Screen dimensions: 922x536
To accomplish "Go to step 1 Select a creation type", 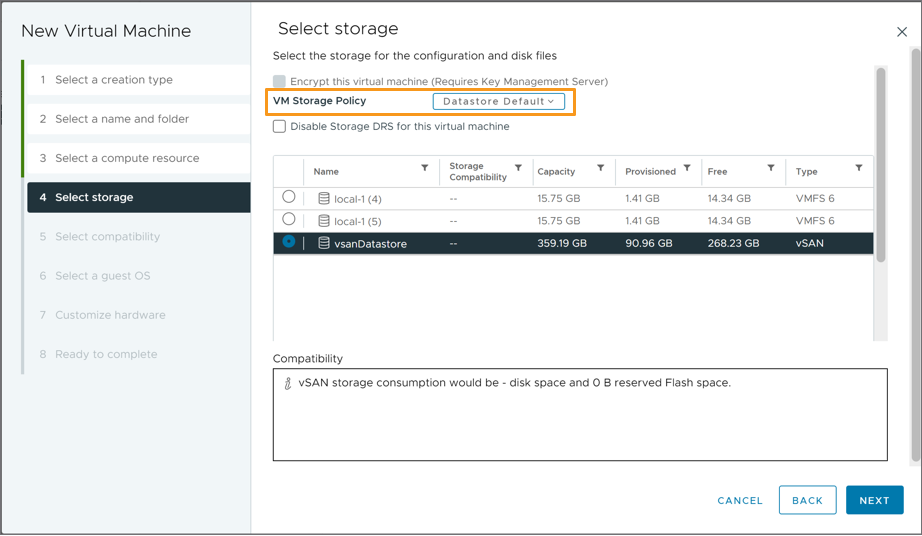I will click(114, 80).
